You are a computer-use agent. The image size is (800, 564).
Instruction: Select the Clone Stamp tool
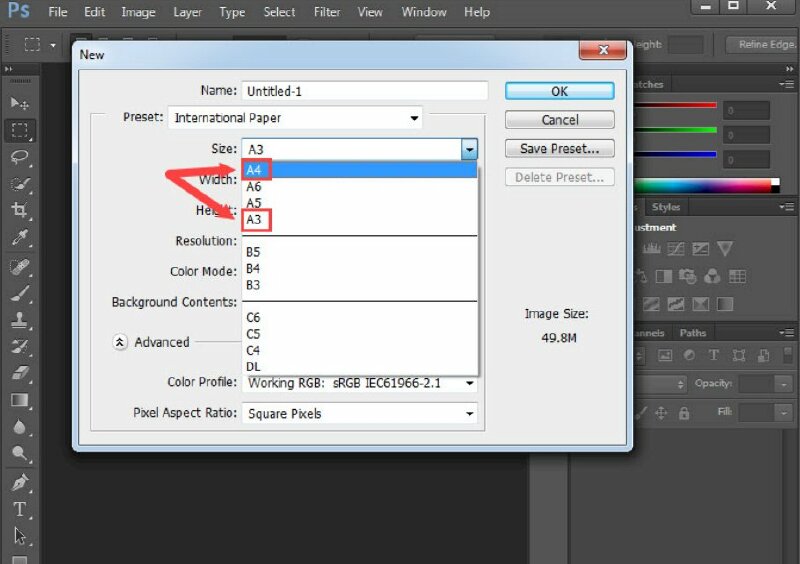pyautogui.click(x=19, y=320)
